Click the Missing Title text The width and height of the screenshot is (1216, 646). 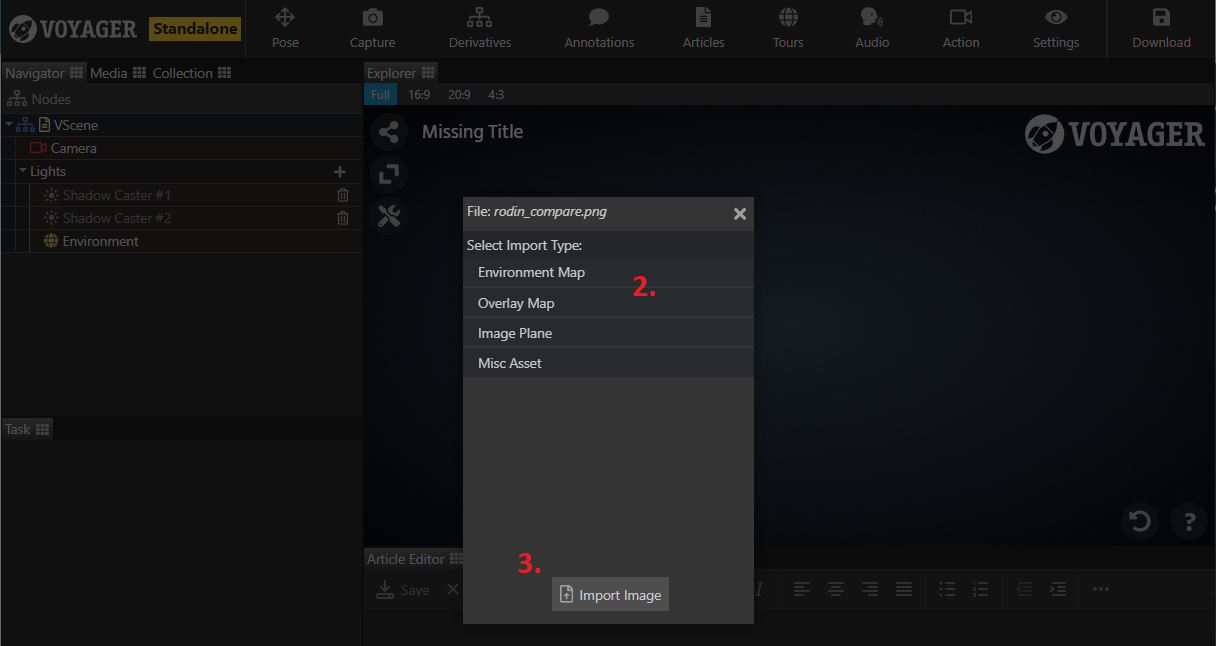(x=472, y=132)
